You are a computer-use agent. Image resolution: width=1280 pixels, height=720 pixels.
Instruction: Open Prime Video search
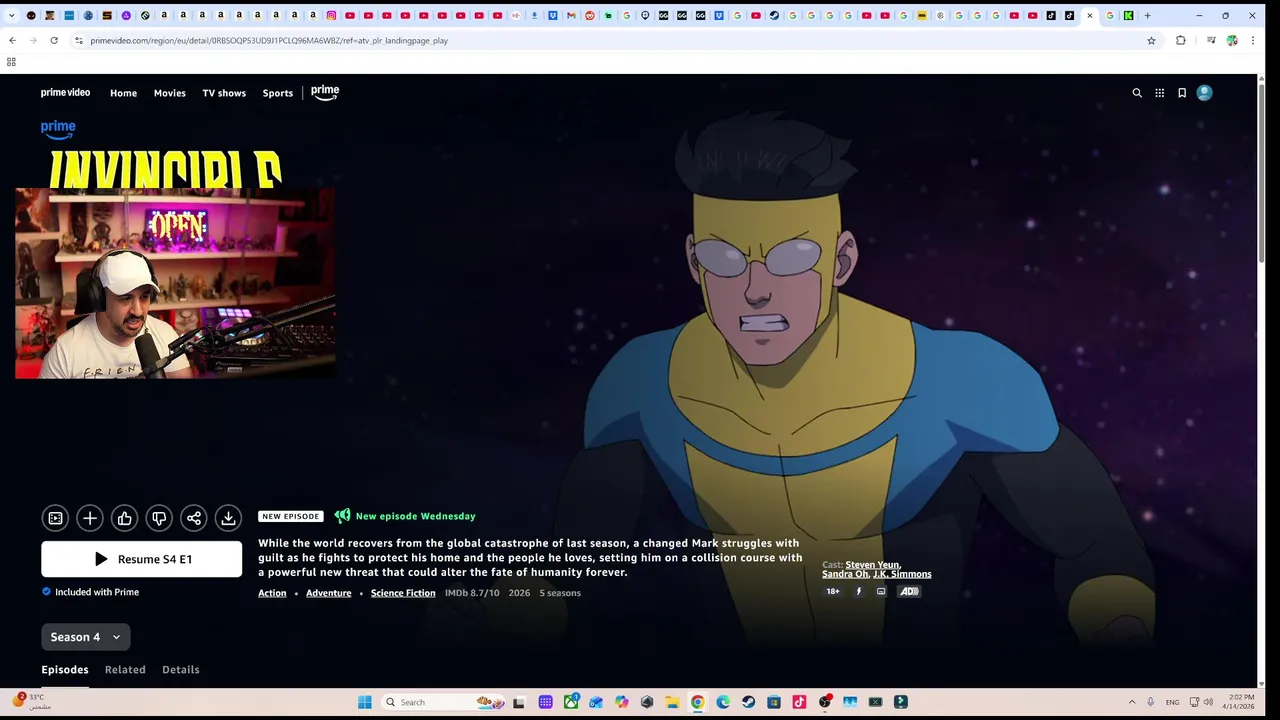tap(1137, 93)
